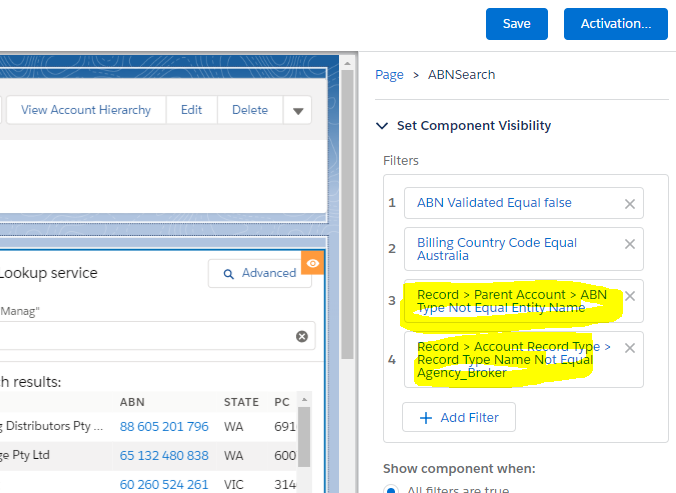676x493 pixels.
Task: Click the VIC state cell
Action: pyautogui.click(x=233, y=484)
